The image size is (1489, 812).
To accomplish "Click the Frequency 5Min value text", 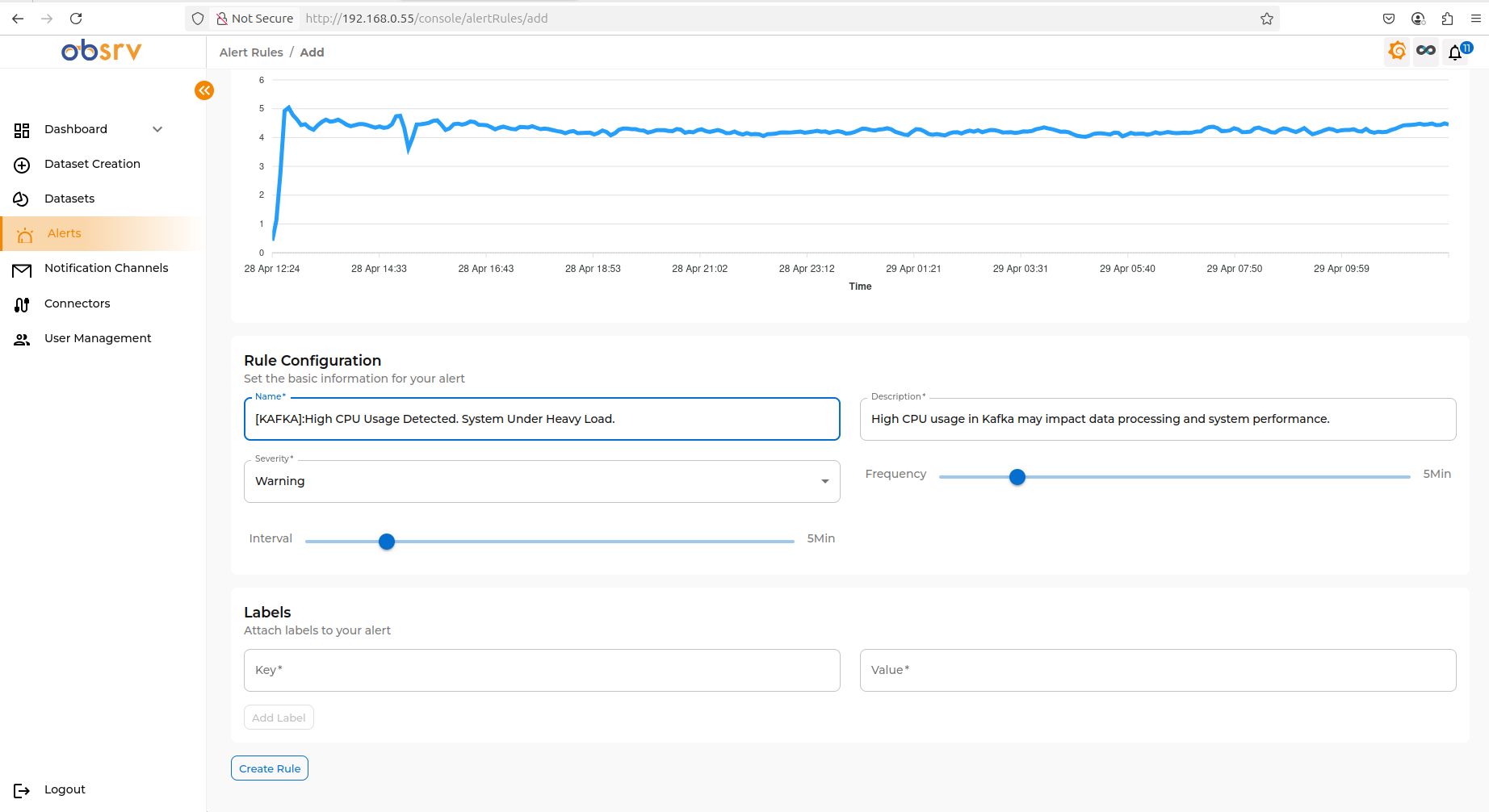I will [x=1437, y=474].
